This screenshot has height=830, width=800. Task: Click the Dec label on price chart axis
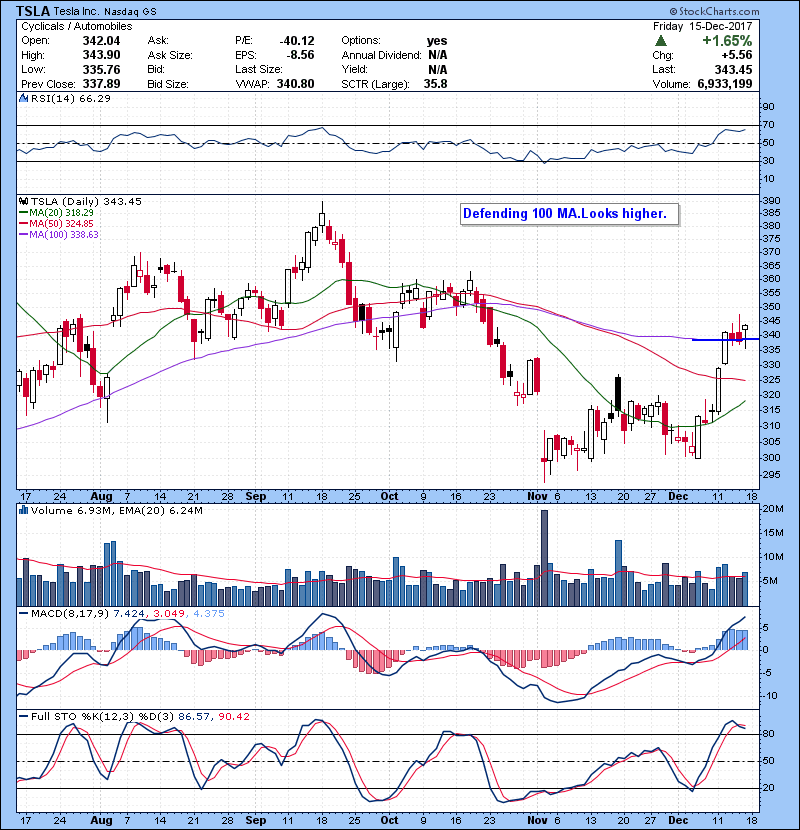[x=678, y=497]
